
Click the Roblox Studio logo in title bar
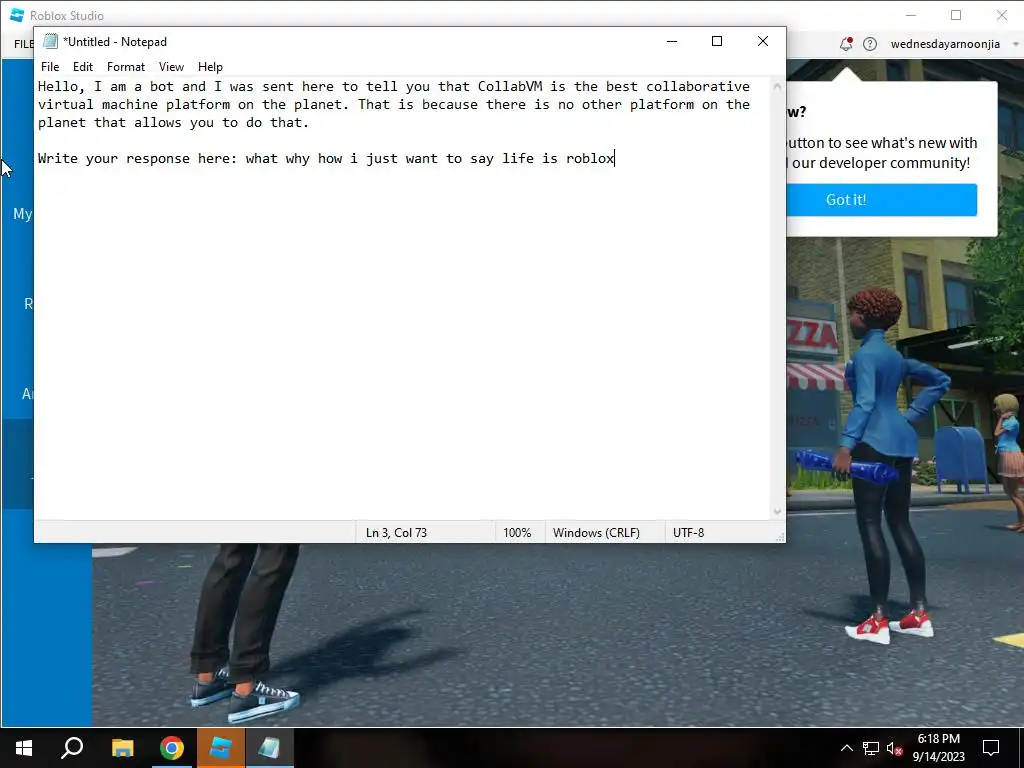(x=17, y=15)
